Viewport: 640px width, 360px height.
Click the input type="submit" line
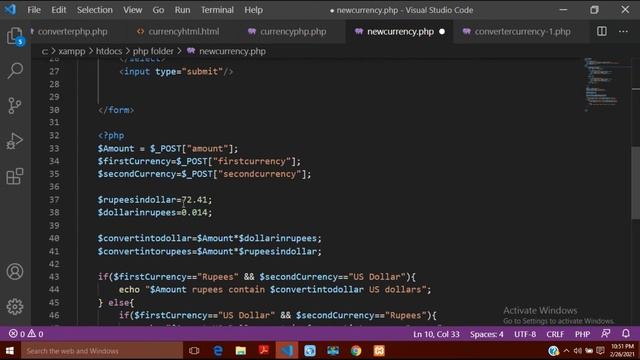tap(176, 71)
